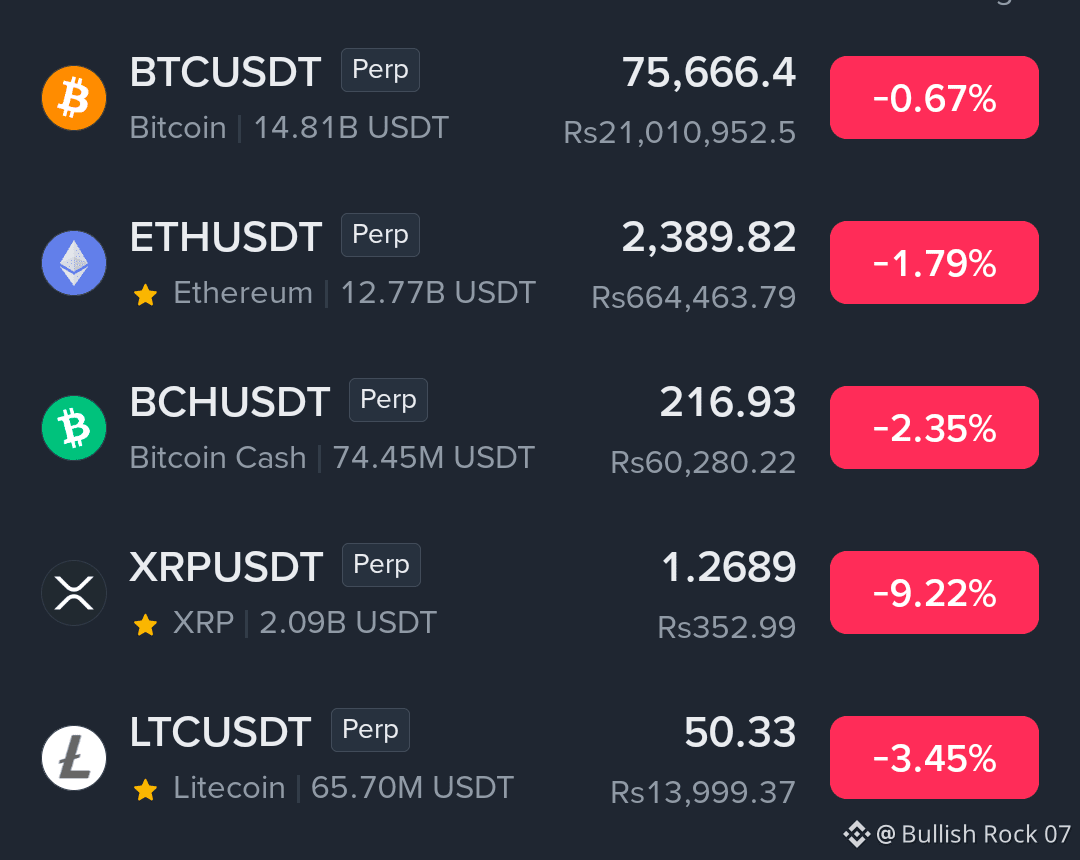The width and height of the screenshot is (1080, 860).
Task: Tap the -9.22% change button for XRPUSDT
Action: (x=934, y=592)
